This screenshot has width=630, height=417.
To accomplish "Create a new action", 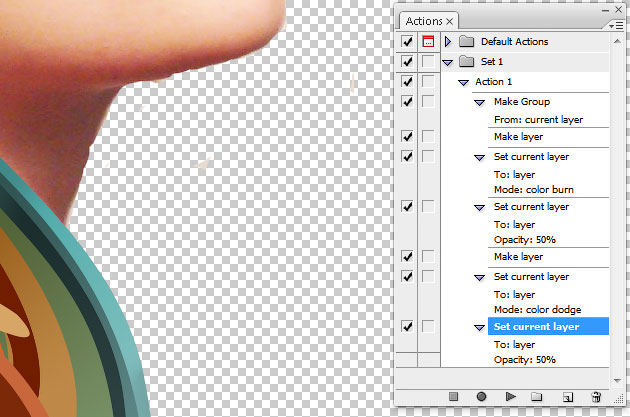I will click(x=568, y=397).
